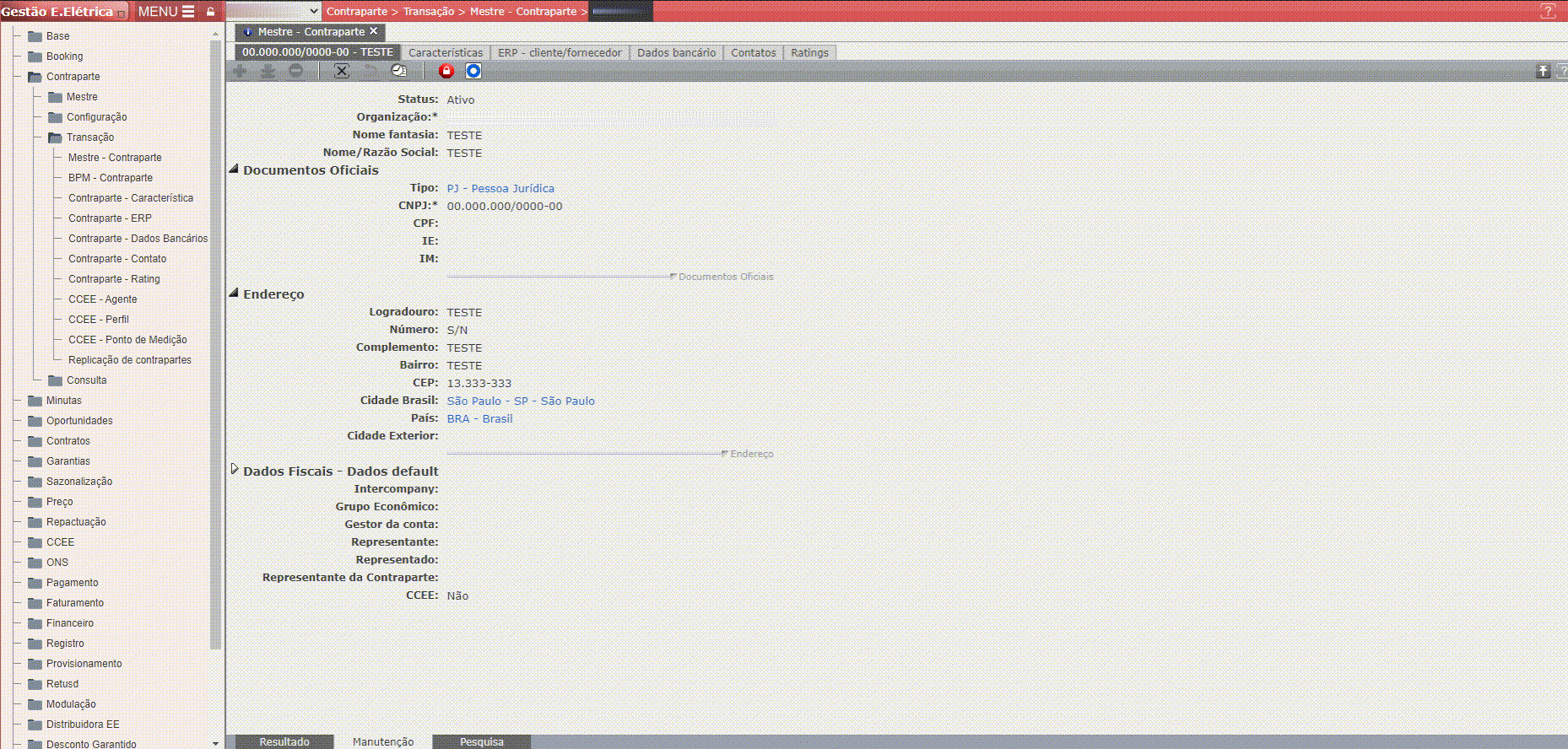Open the Pesquisa tab at bottom
This screenshot has height=749, width=1568.
(481, 741)
